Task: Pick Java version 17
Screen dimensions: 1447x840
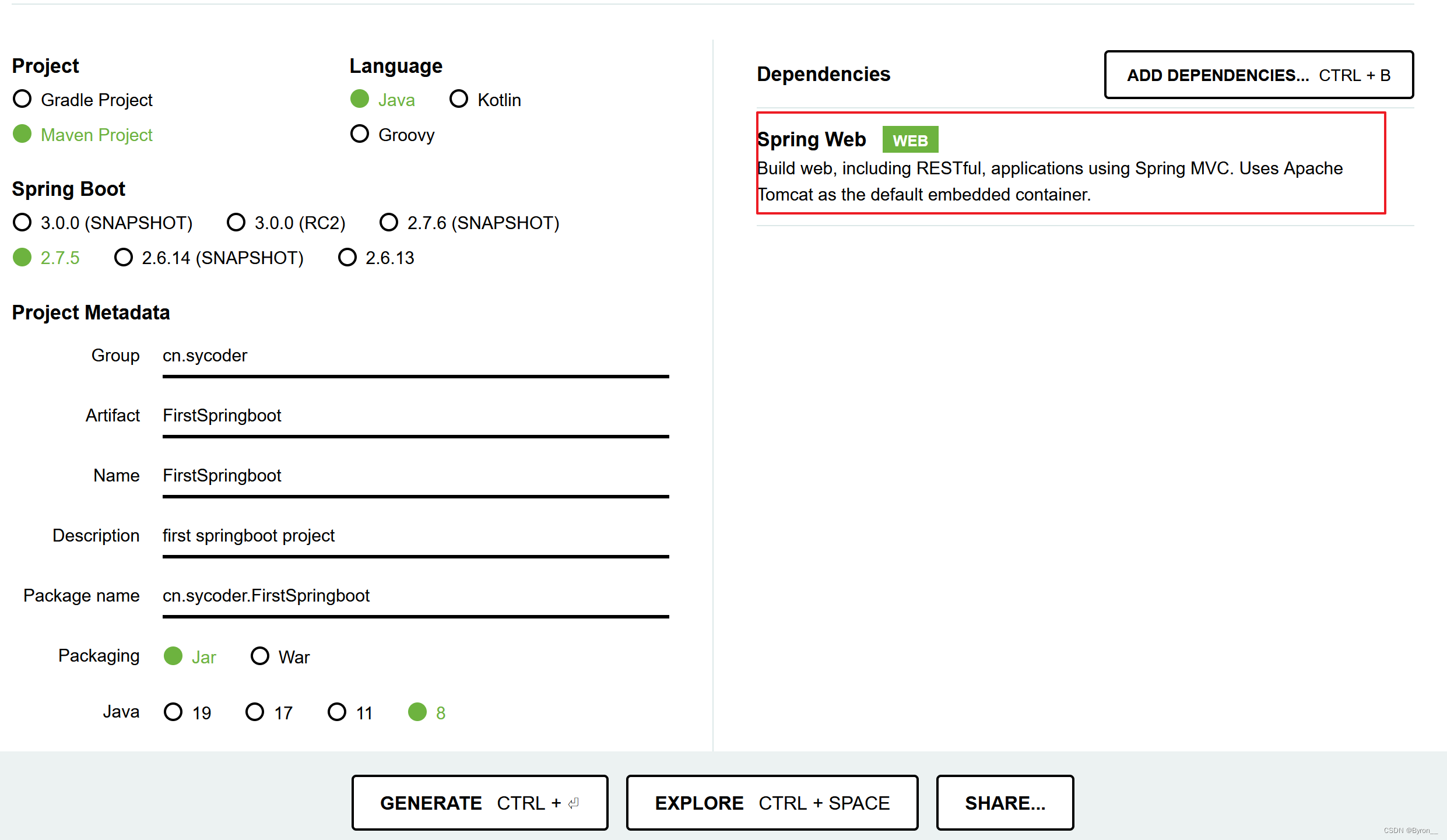Action: (269, 712)
